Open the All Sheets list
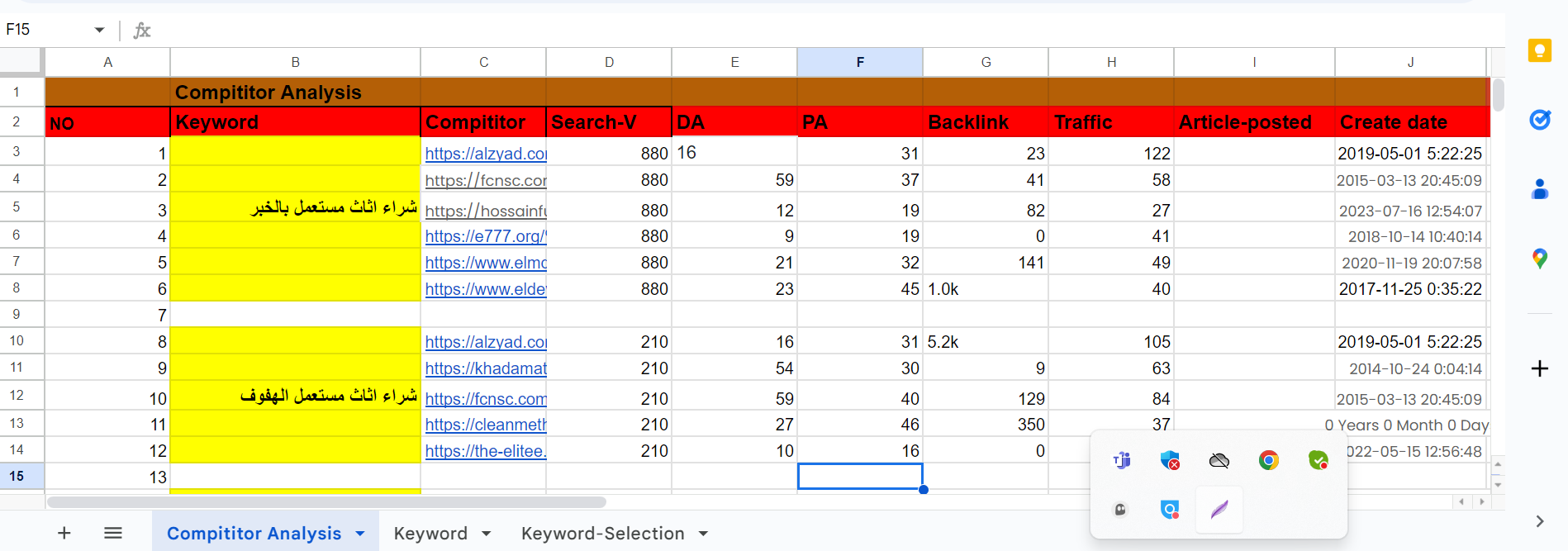Image resolution: width=1568 pixels, height=551 pixels. pyautogui.click(x=113, y=534)
